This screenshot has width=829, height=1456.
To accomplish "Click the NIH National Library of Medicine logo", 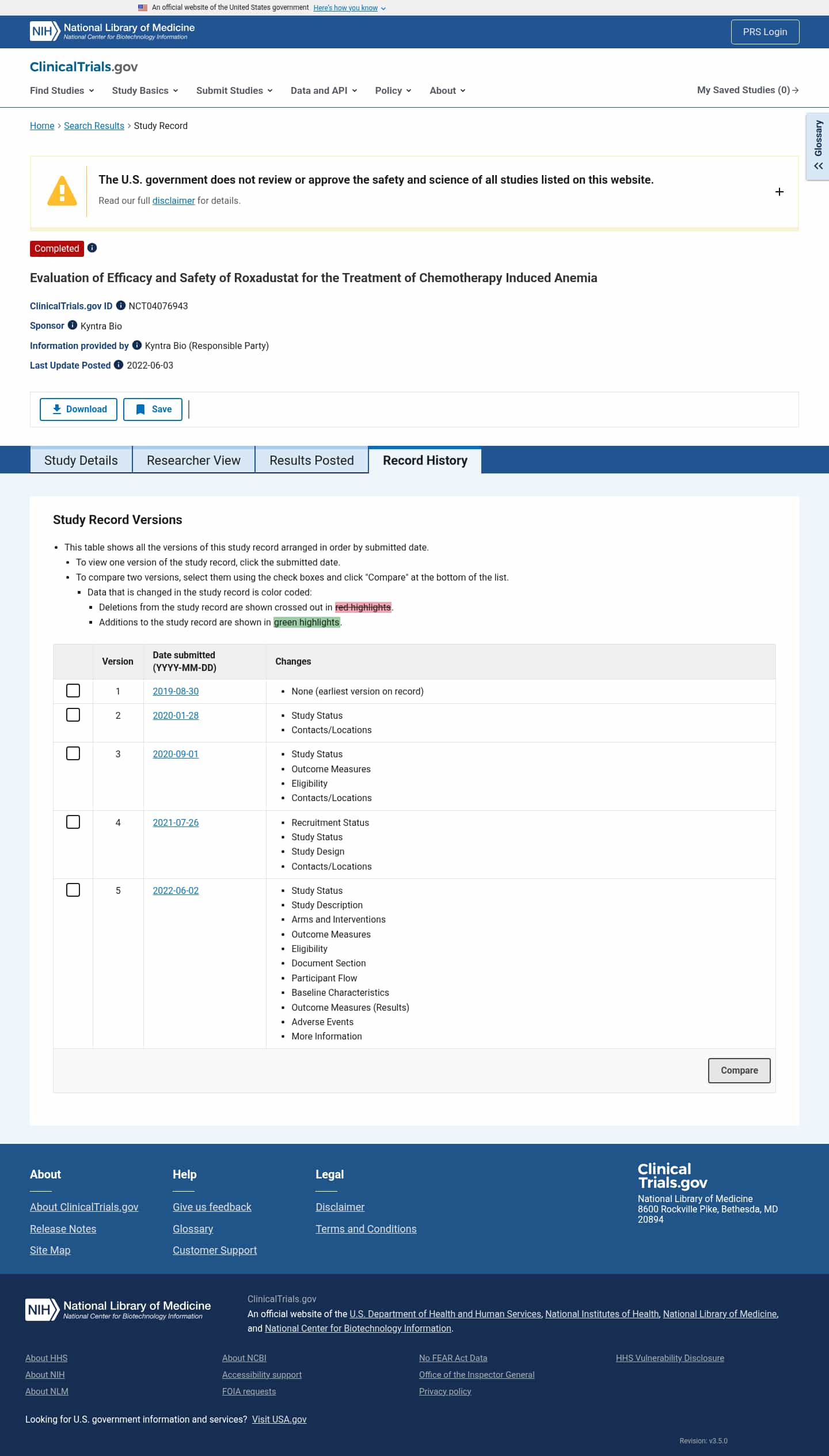I will point(112,31).
